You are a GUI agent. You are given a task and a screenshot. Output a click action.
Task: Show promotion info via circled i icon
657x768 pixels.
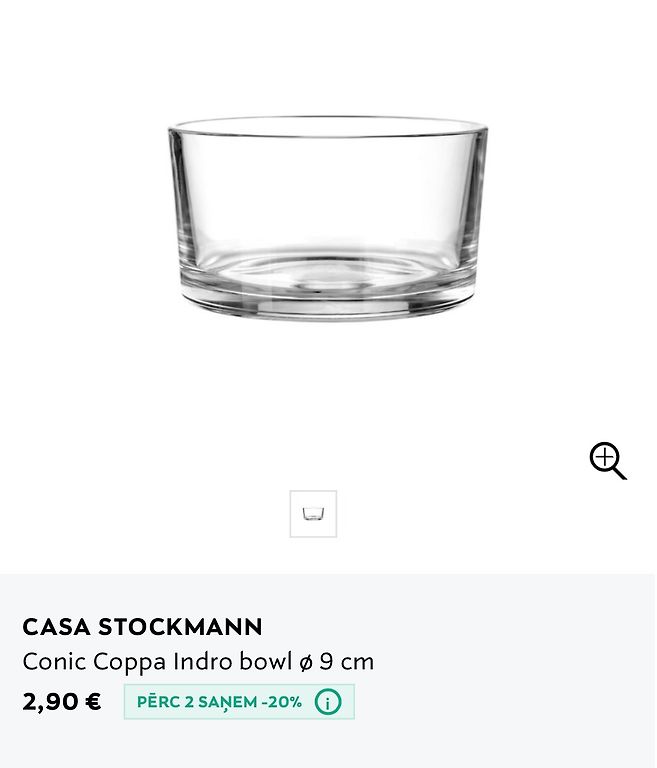pos(328,702)
